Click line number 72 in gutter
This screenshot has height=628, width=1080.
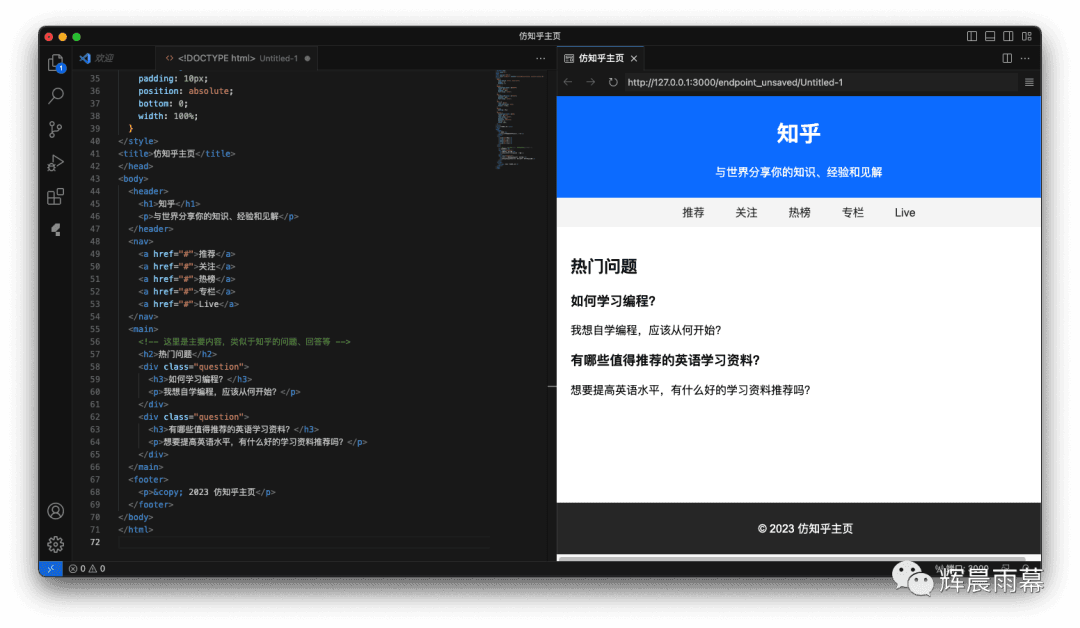(x=95, y=543)
